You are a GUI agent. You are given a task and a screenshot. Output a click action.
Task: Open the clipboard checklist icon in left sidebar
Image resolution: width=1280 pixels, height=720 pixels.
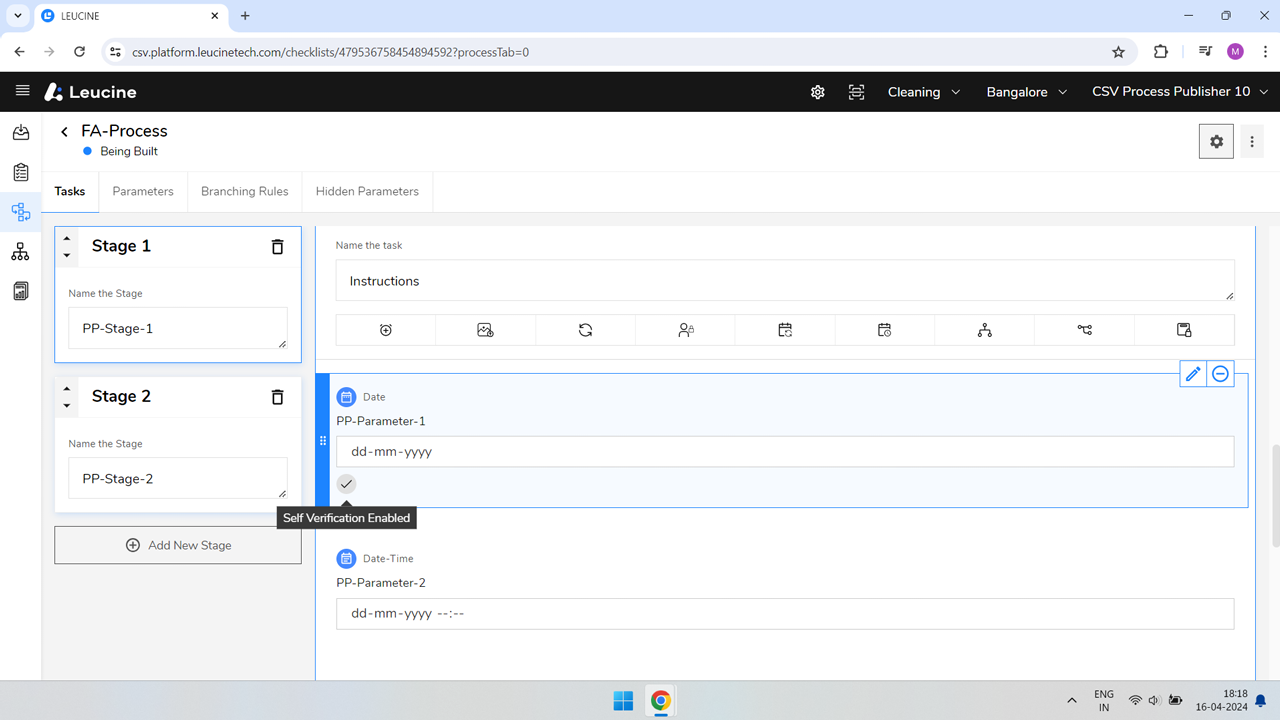click(x=21, y=172)
